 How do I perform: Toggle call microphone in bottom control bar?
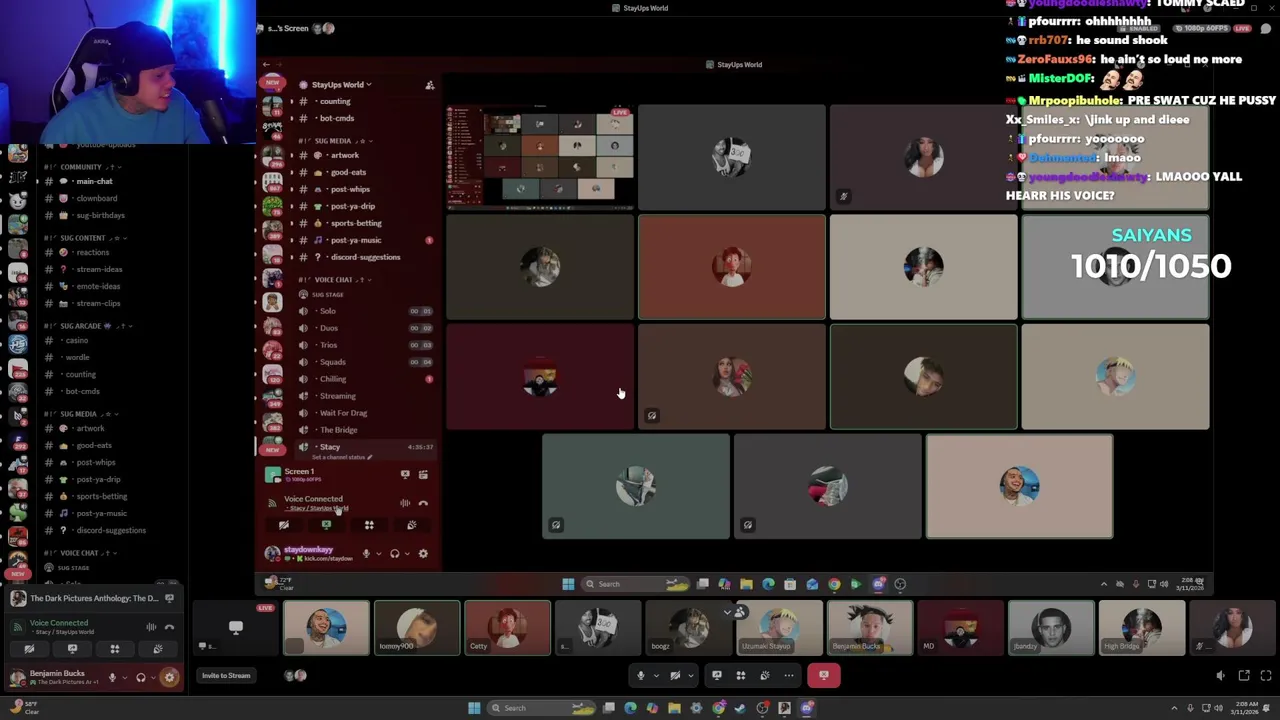641,676
